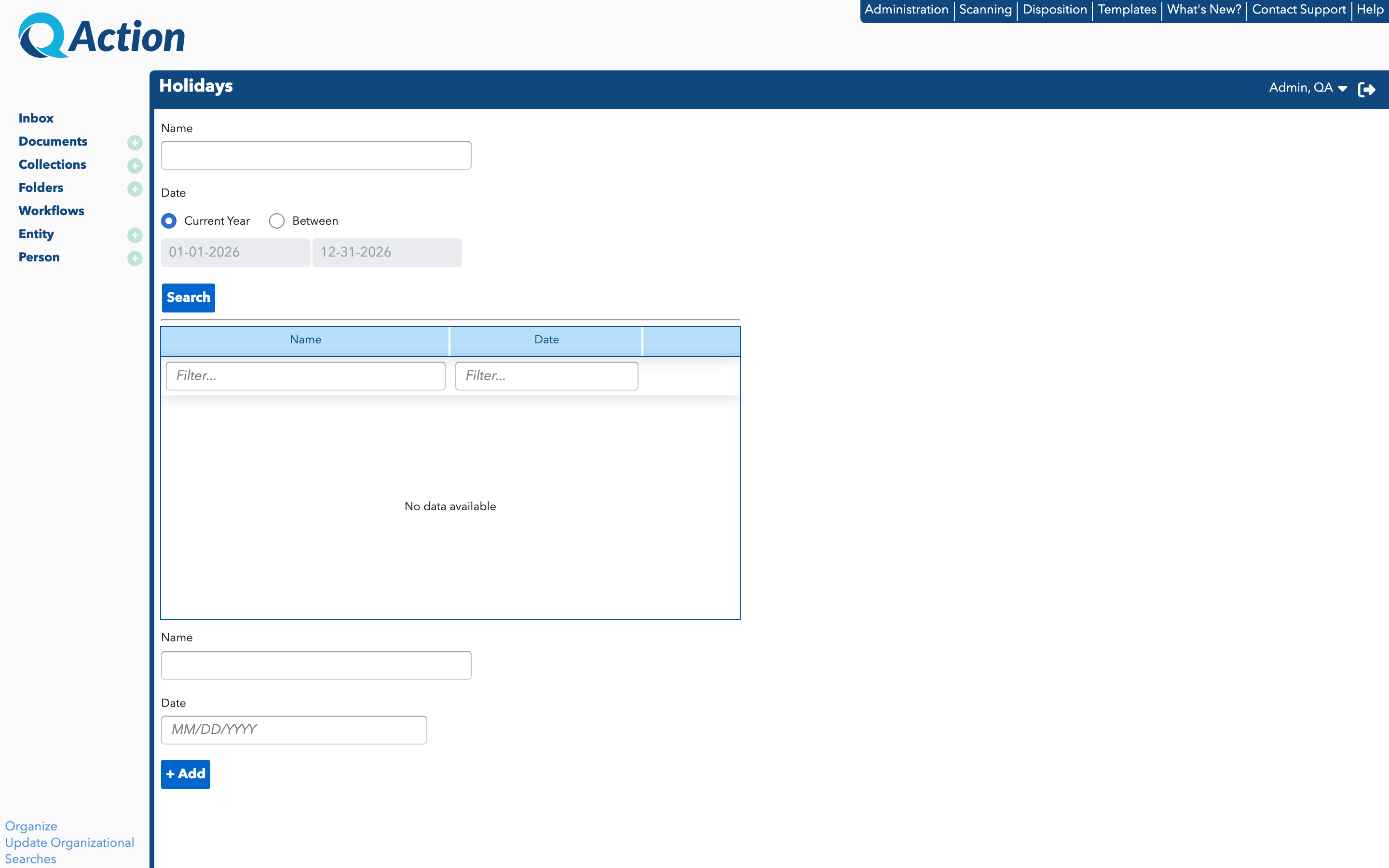This screenshot has height=868, width=1389.
Task: Click the Holidays page title
Action: tap(196, 86)
